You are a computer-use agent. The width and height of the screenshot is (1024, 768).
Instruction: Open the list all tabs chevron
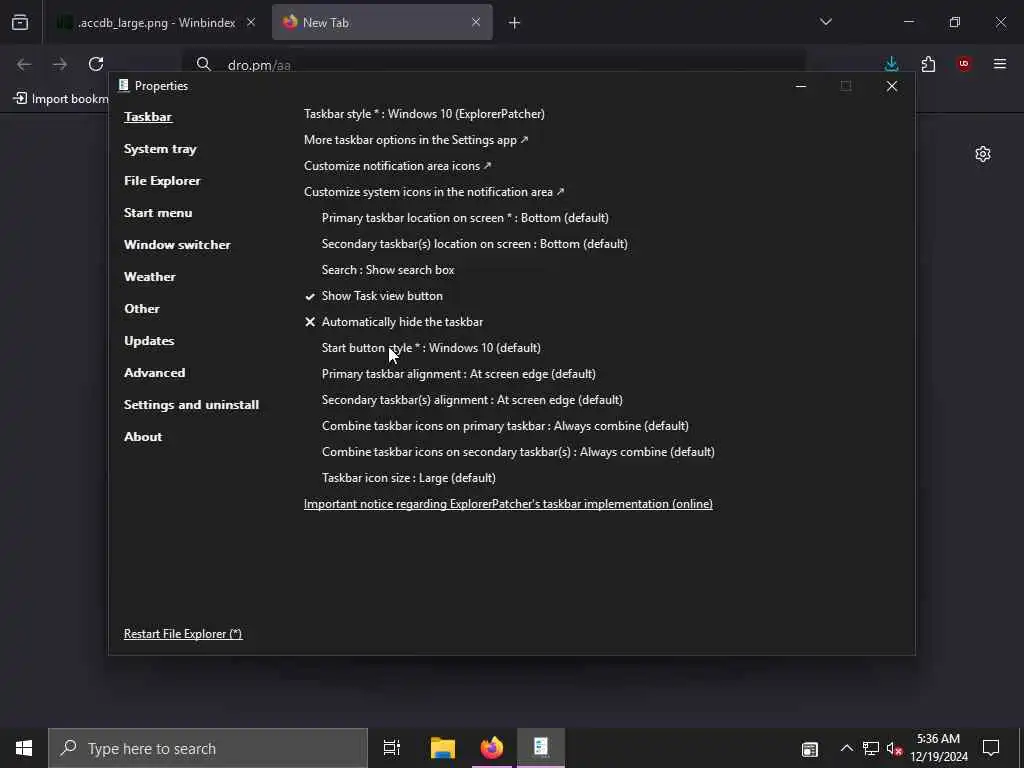[826, 22]
